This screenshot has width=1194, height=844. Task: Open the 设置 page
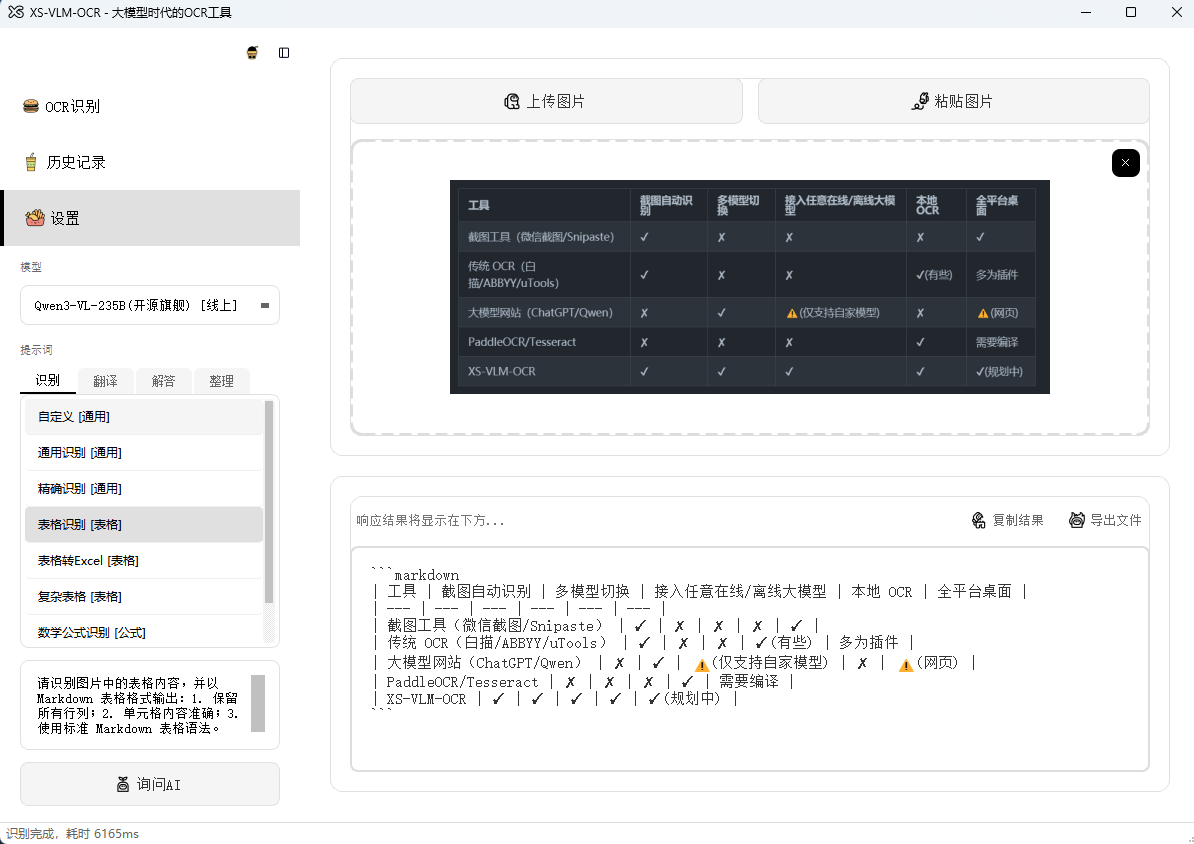click(151, 218)
